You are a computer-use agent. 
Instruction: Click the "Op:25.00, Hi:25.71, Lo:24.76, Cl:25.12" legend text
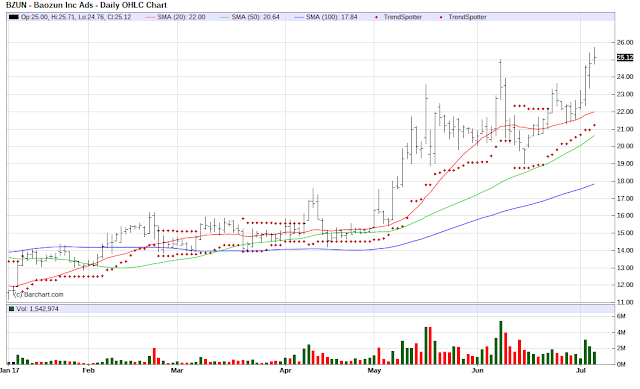click(76, 17)
